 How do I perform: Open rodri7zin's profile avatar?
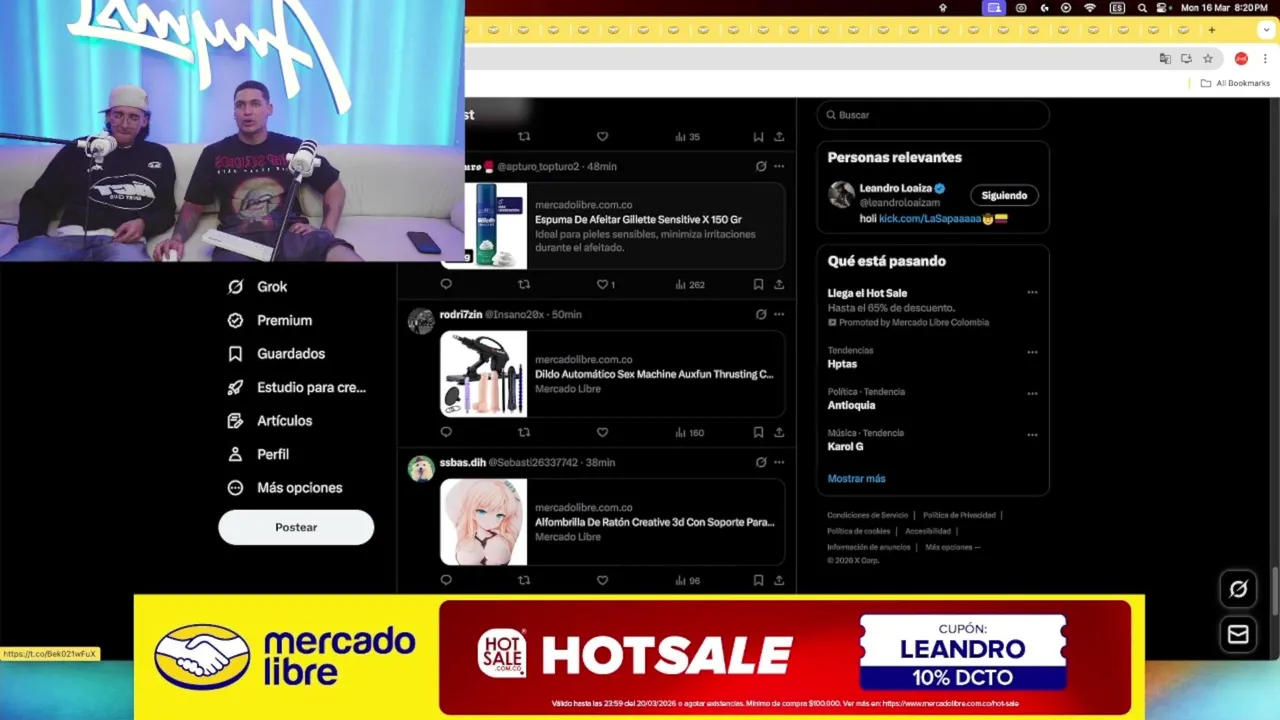pos(421,321)
